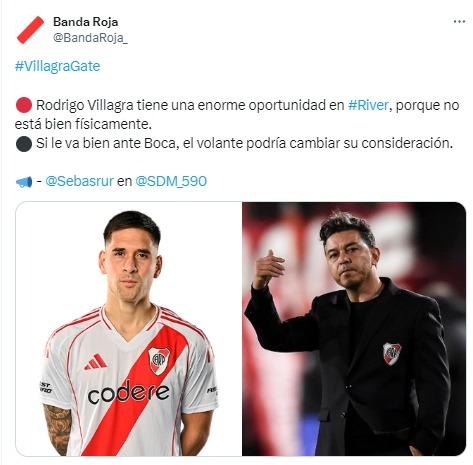Open right photo of man in black blazer

coord(354,329)
